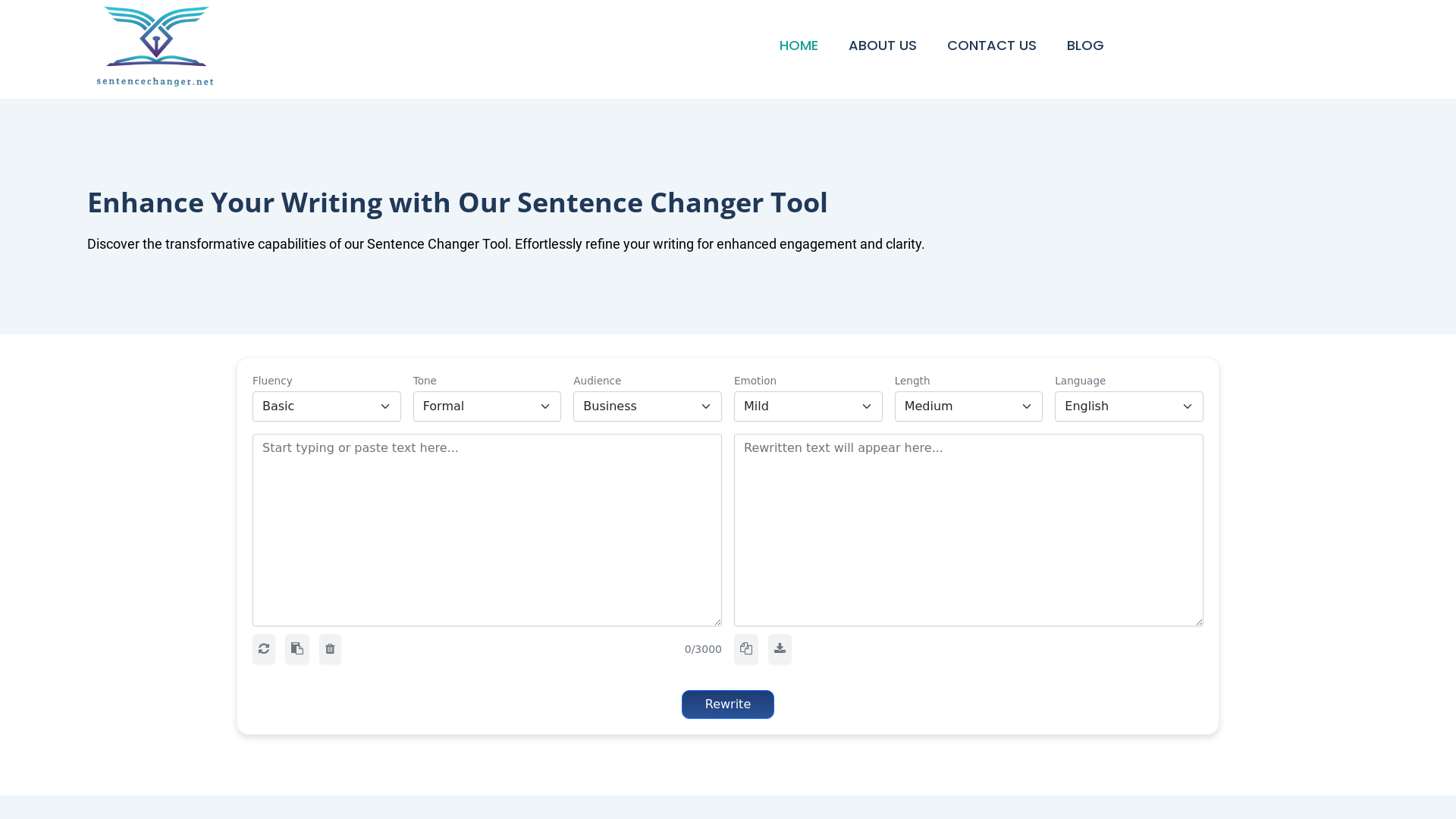Click the main heading about Sentence Changer Tool

click(x=457, y=202)
